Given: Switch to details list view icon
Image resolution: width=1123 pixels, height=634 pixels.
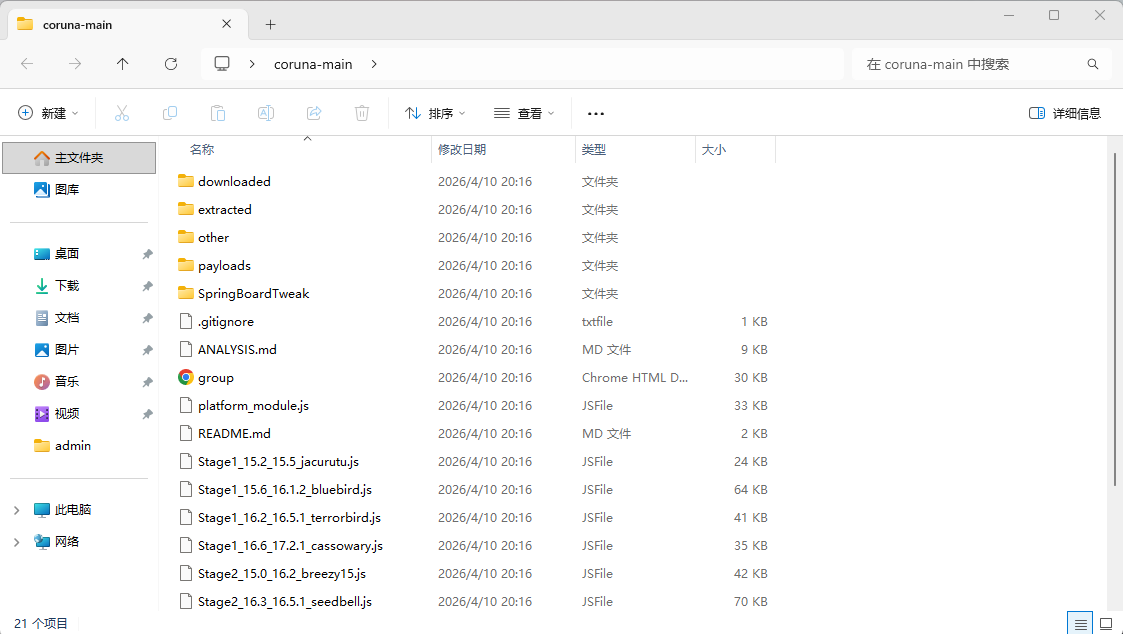Looking at the screenshot, I should pos(1080,624).
